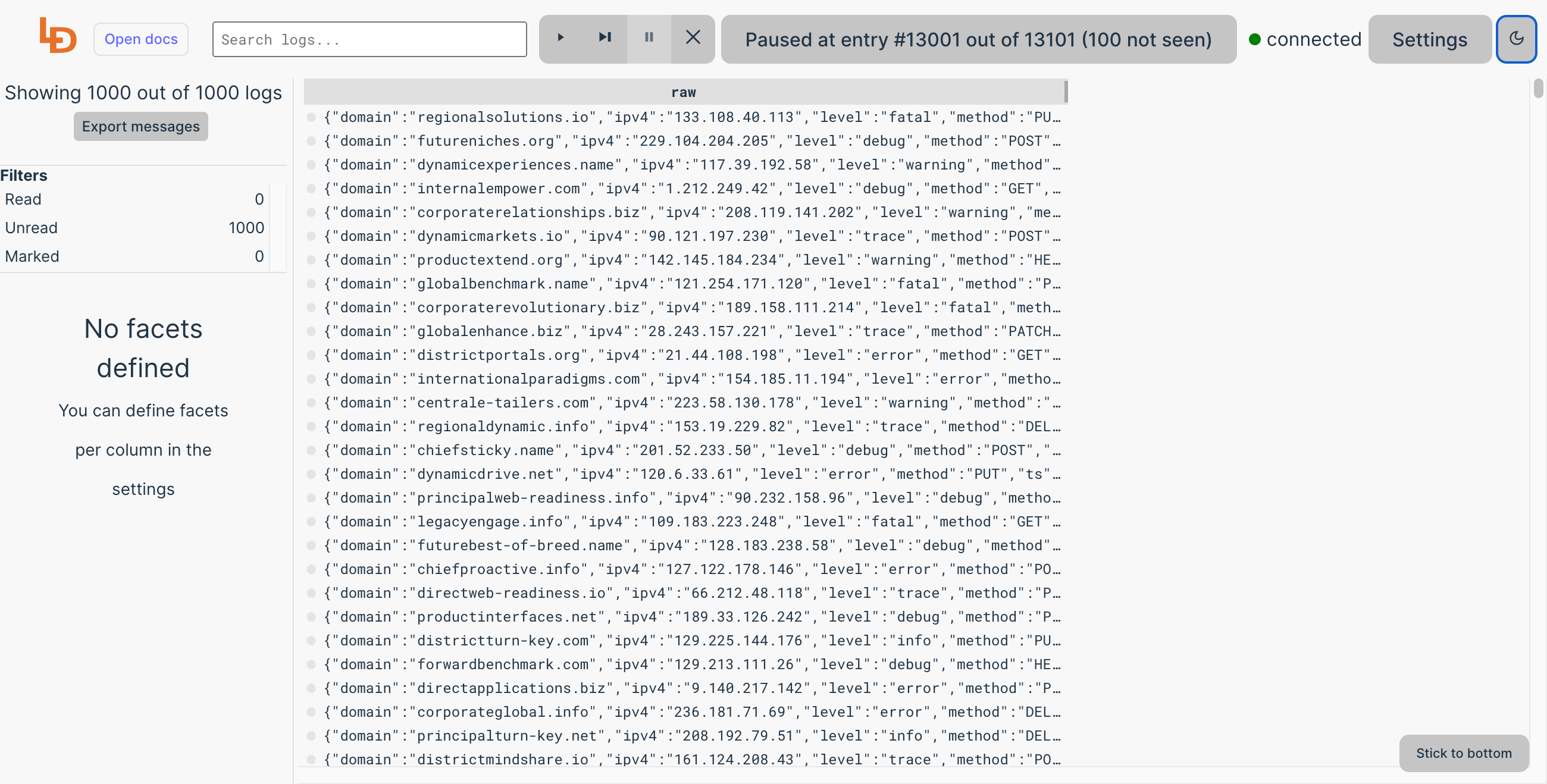Click the vertical scrollbar thumb
This screenshot has width=1547, height=784.
coord(1537,88)
